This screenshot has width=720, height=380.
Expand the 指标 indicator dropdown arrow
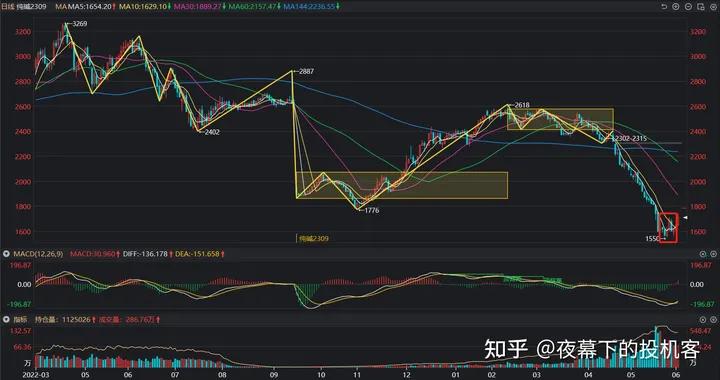[x=7, y=319]
